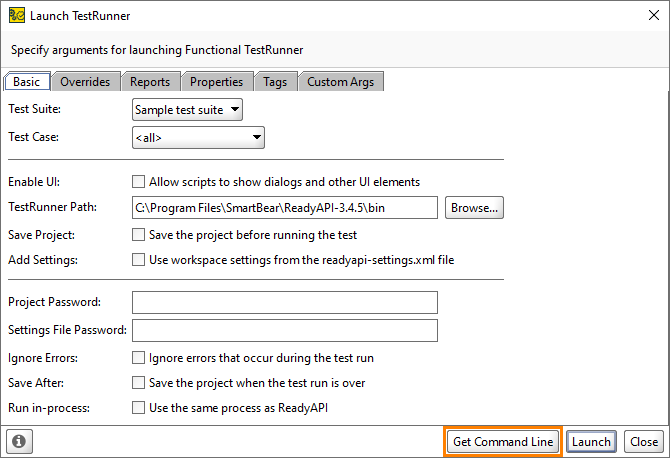Click the 'Save Project:' label
The image size is (670, 458).
point(41,235)
